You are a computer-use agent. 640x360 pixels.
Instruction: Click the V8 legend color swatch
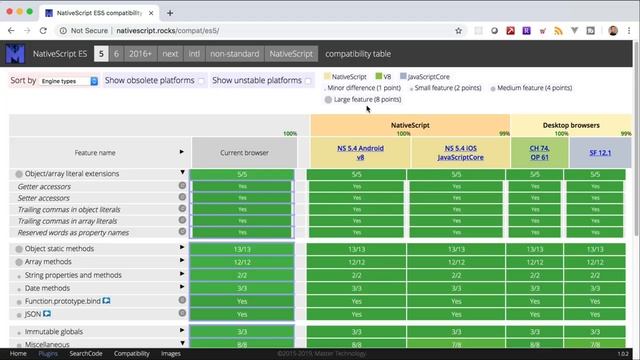coord(378,76)
